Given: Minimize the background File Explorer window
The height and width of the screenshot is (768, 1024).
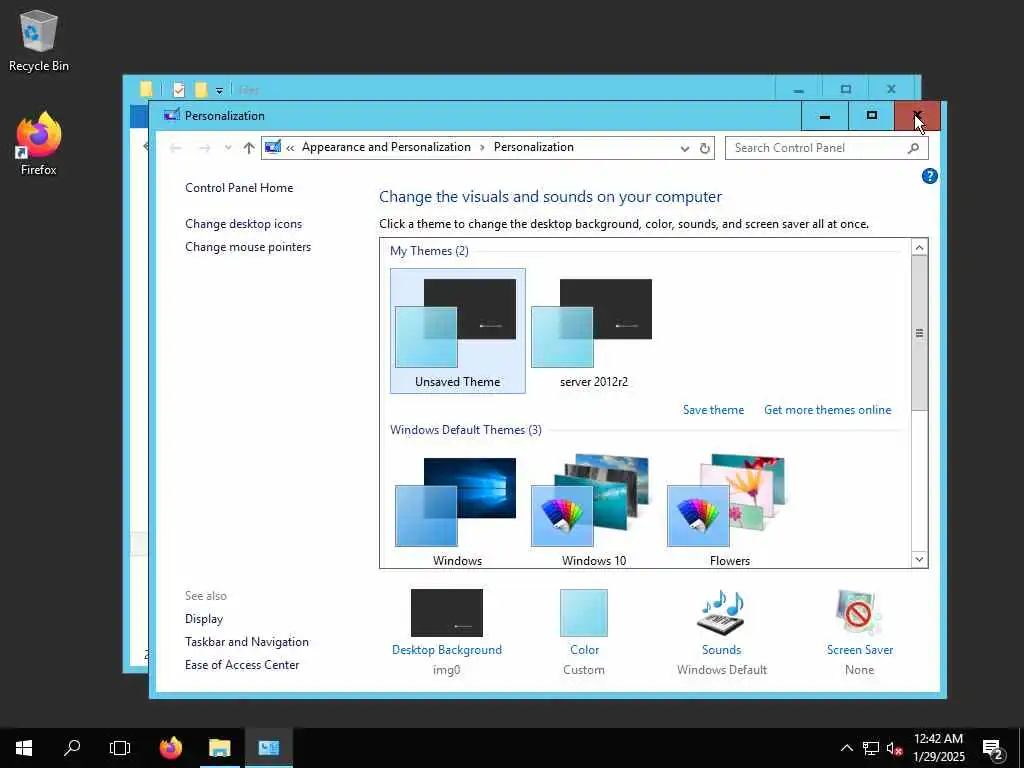Looking at the screenshot, I should click(x=798, y=89).
